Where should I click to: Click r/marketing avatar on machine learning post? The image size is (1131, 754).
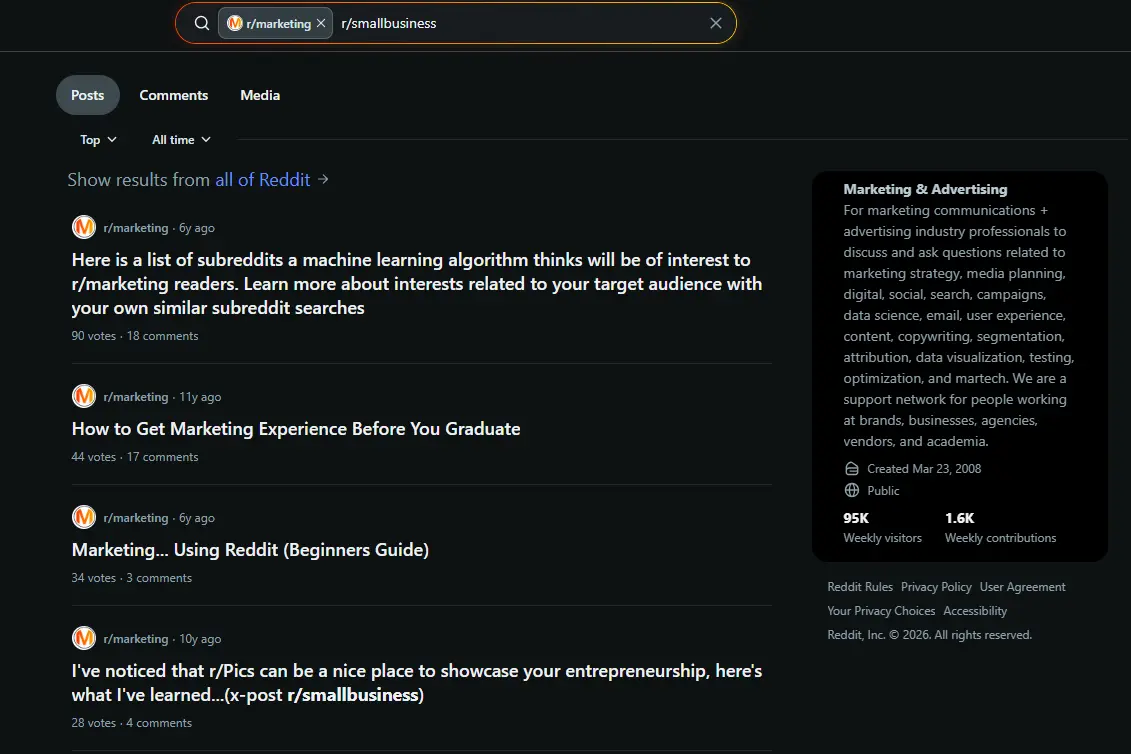[x=84, y=227]
